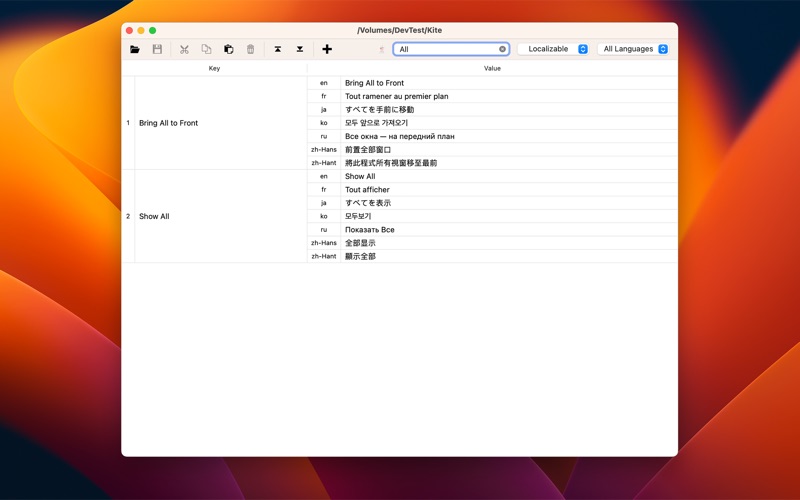Click the move-to-top arrow icon
Image resolution: width=800 pixels, height=500 pixels.
coord(278,49)
